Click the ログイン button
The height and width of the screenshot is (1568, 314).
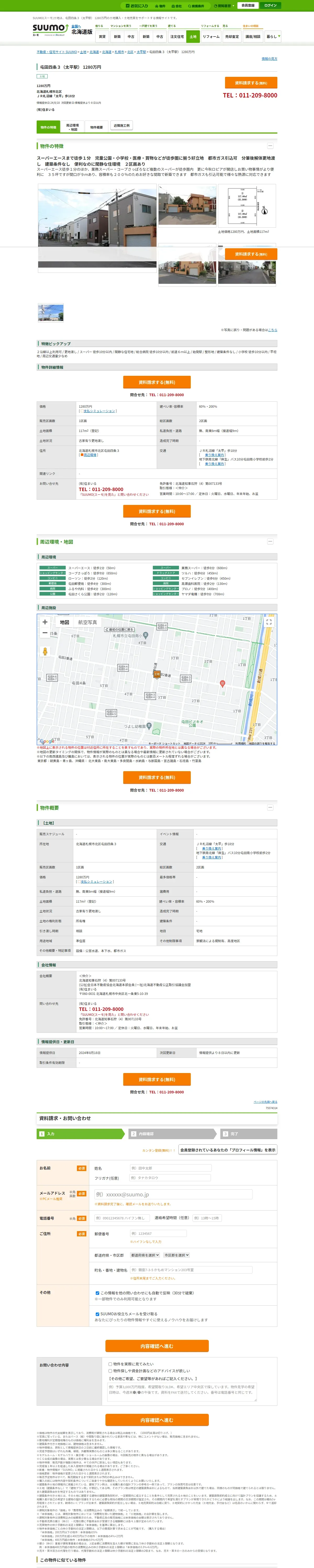270,5
